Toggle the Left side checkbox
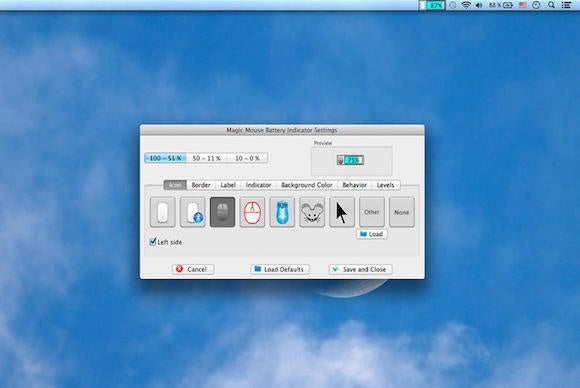 pyautogui.click(x=153, y=242)
